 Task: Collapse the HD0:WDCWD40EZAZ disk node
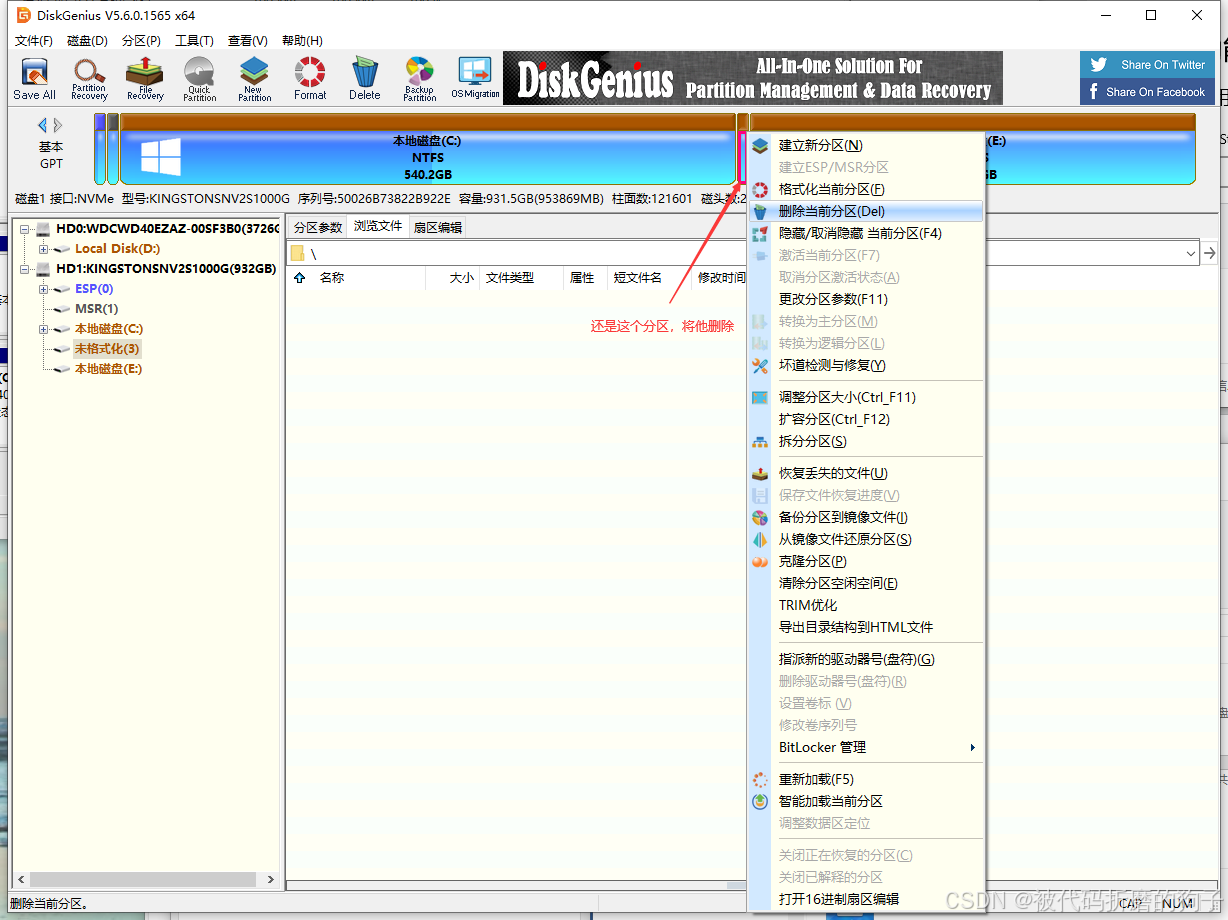tap(24, 229)
